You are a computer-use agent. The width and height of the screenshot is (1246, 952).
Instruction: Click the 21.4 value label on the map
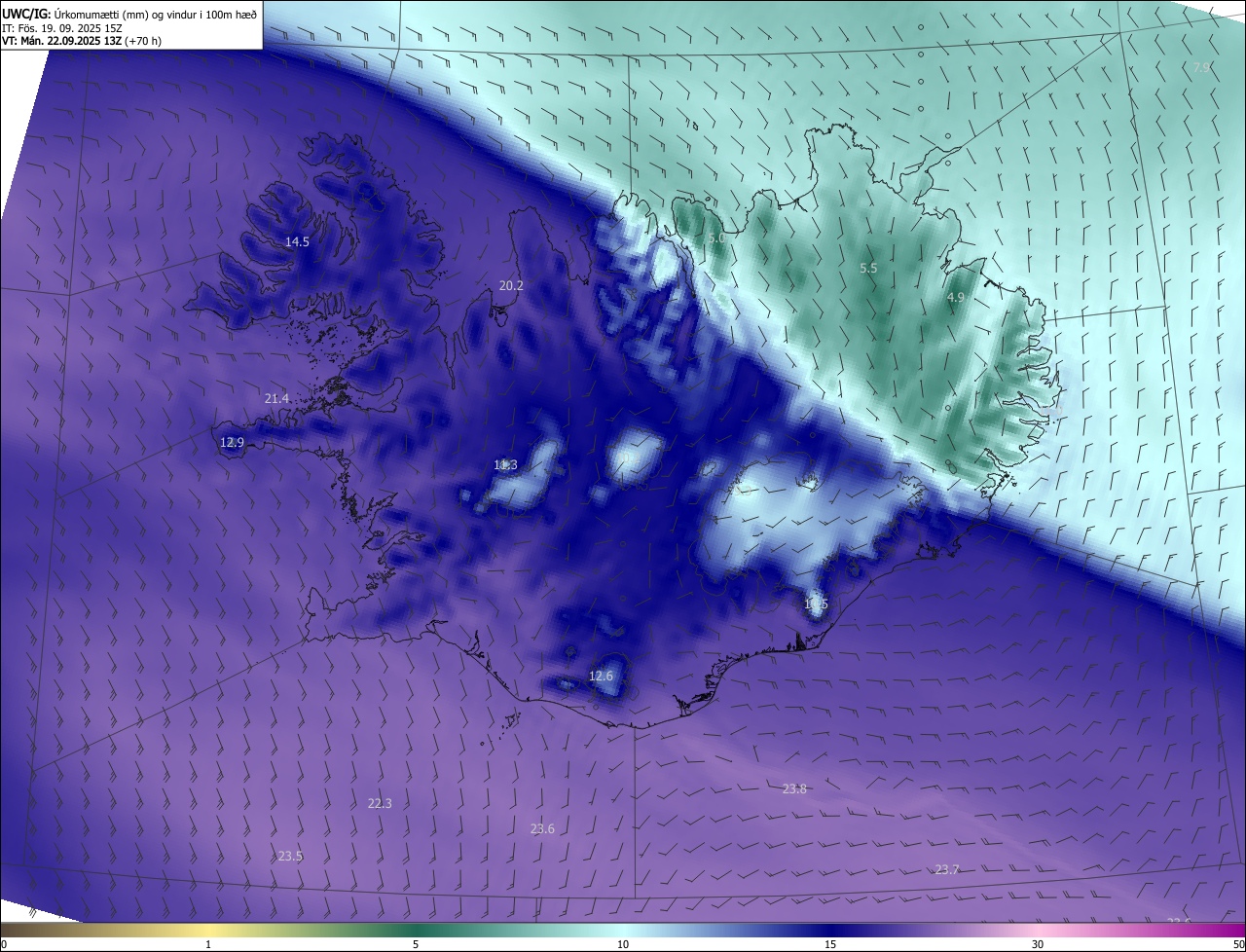tap(276, 398)
